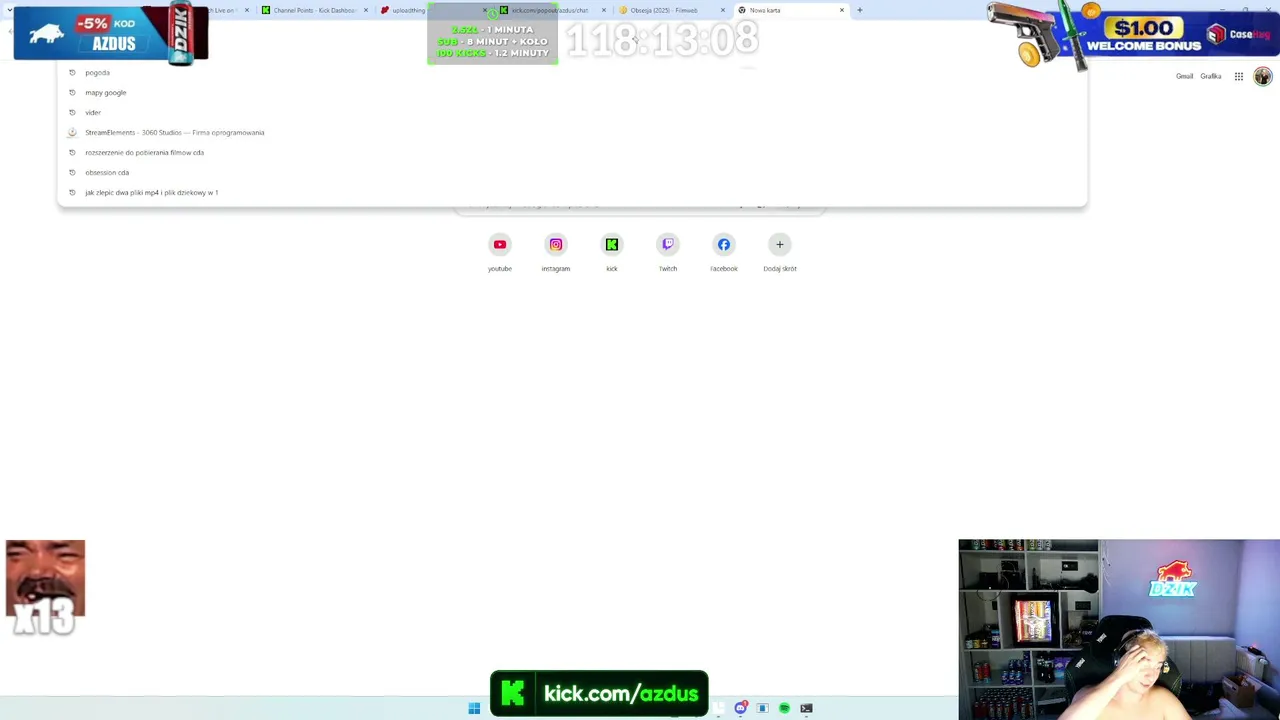Open Spotify from the taskbar

point(784,708)
